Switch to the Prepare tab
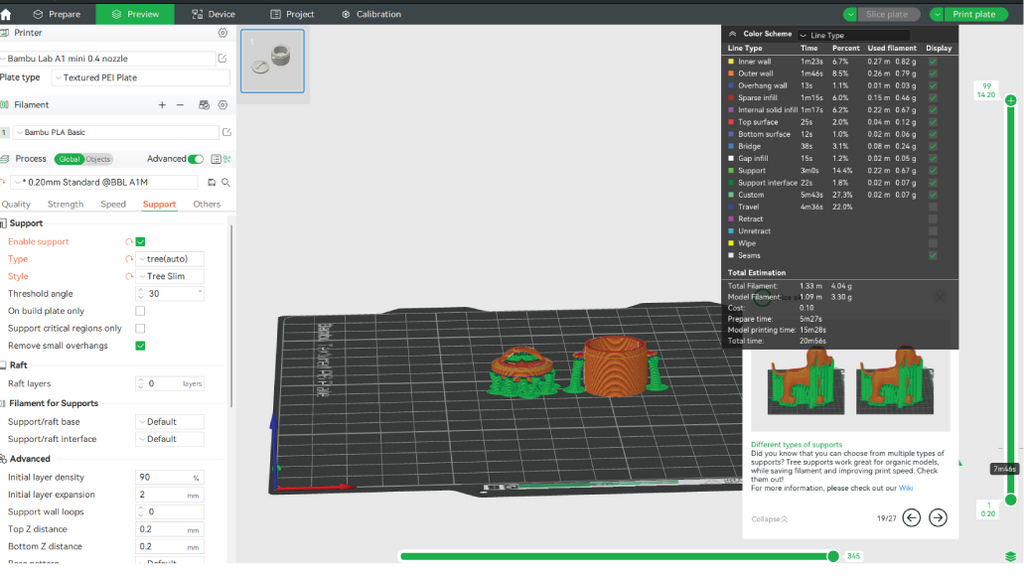This screenshot has height=576, width=1024. click(x=57, y=14)
